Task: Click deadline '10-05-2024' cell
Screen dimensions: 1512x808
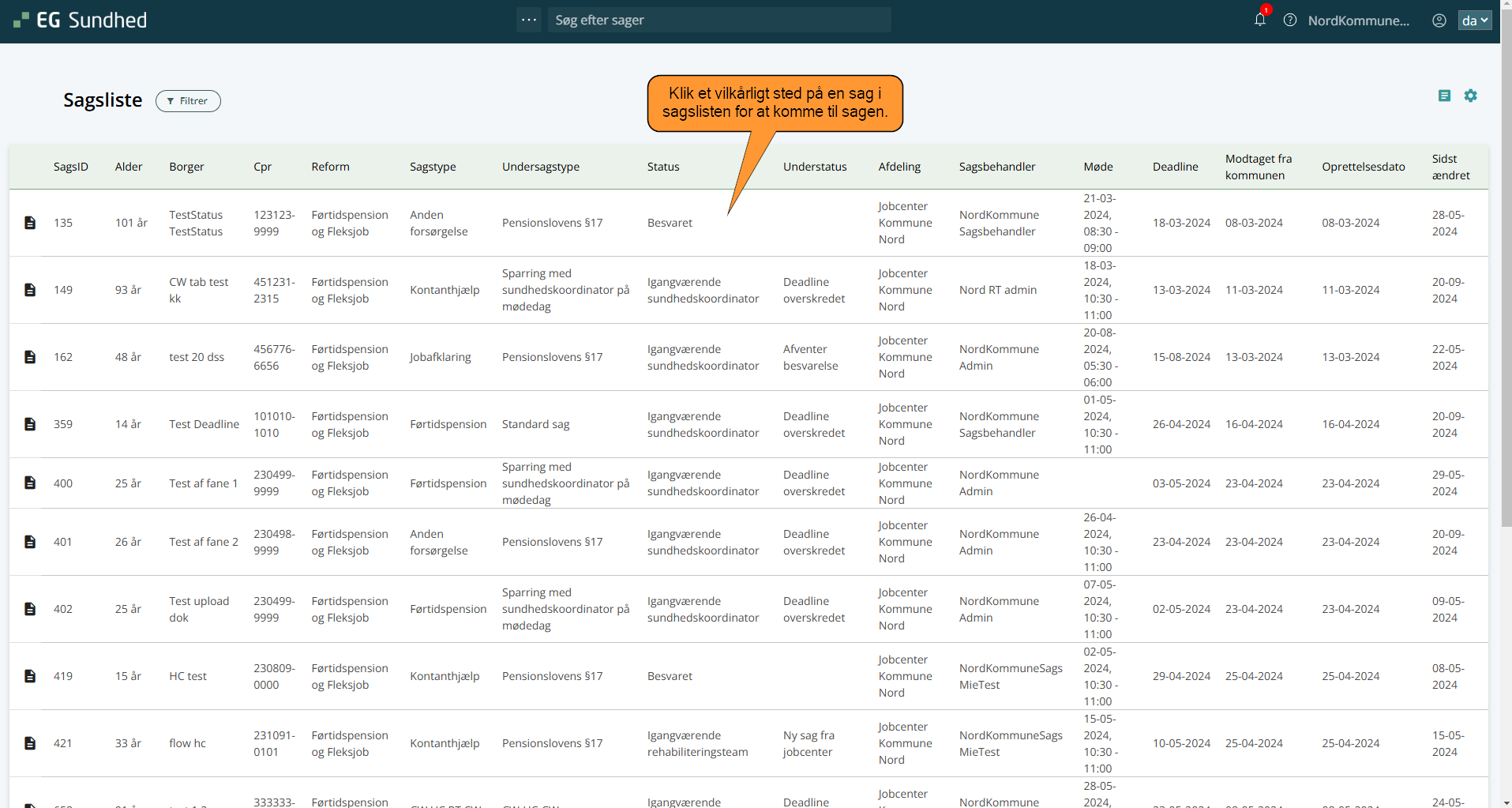Action: (1181, 743)
